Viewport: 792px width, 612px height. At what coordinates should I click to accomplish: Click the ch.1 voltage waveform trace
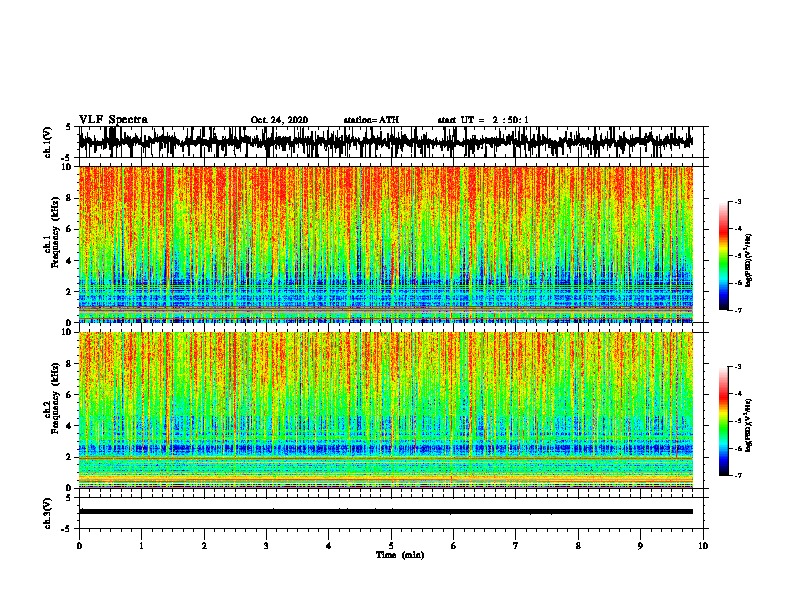click(386, 142)
